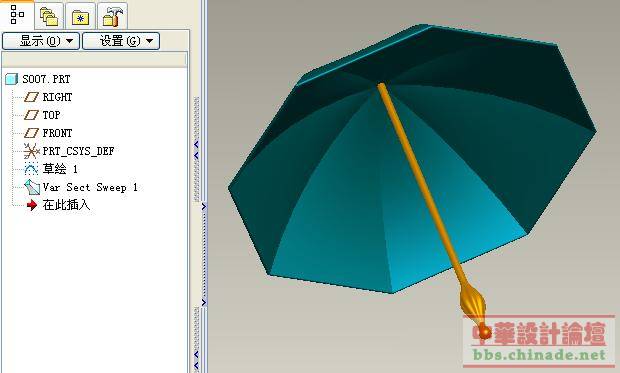Click the sketch icon beside 草绘 1
The height and width of the screenshot is (373, 620).
tap(31, 169)
